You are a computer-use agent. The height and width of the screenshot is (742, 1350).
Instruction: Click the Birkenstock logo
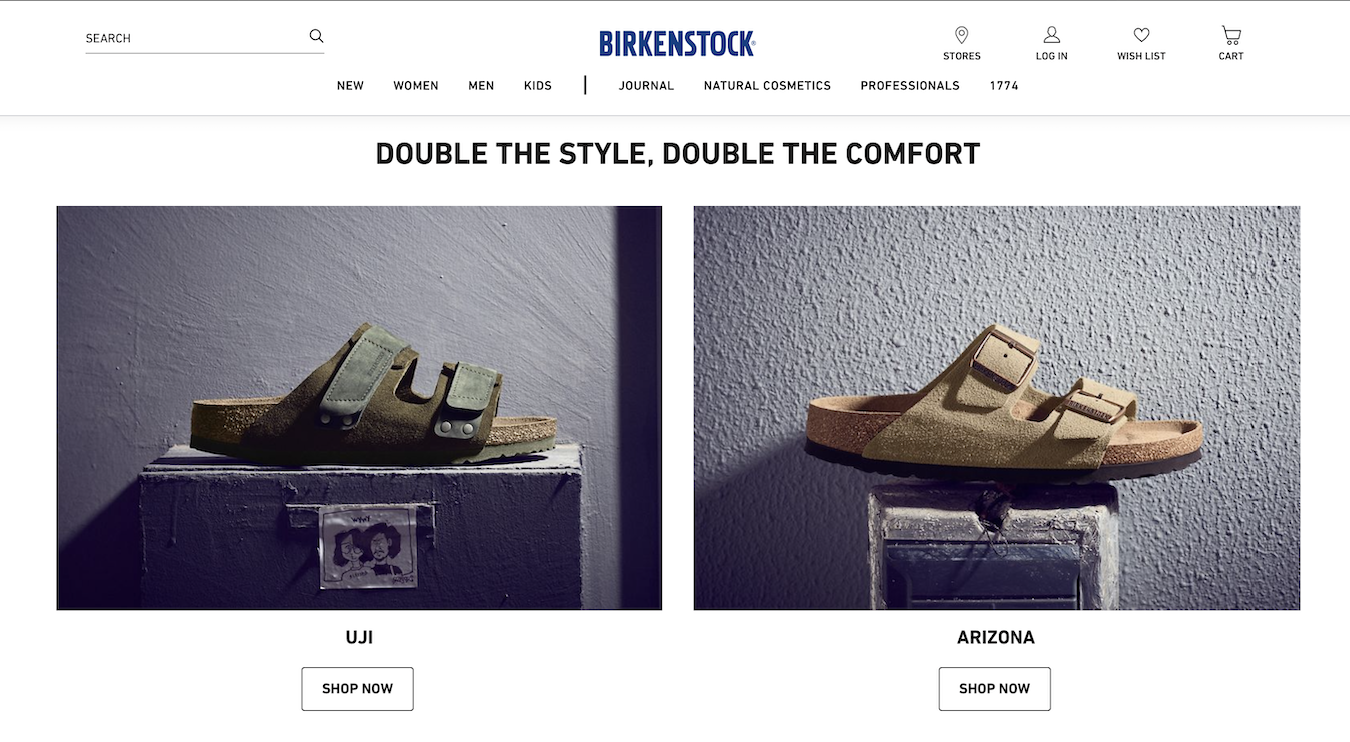[x=677, y=43]
